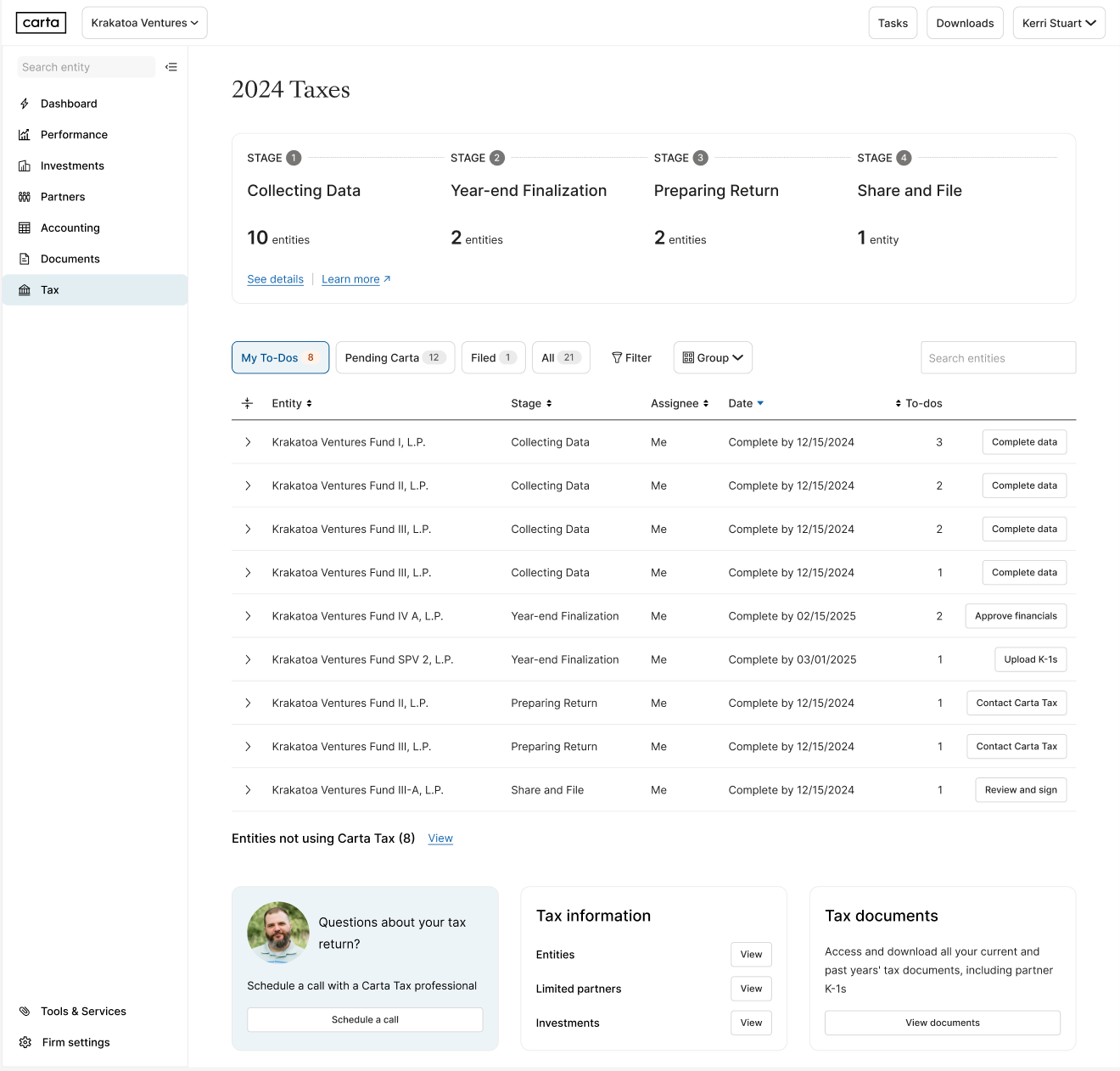
Task: Expand the Krakatoa Ventures Fund IV A row
Action: click(x=248, y=615)
